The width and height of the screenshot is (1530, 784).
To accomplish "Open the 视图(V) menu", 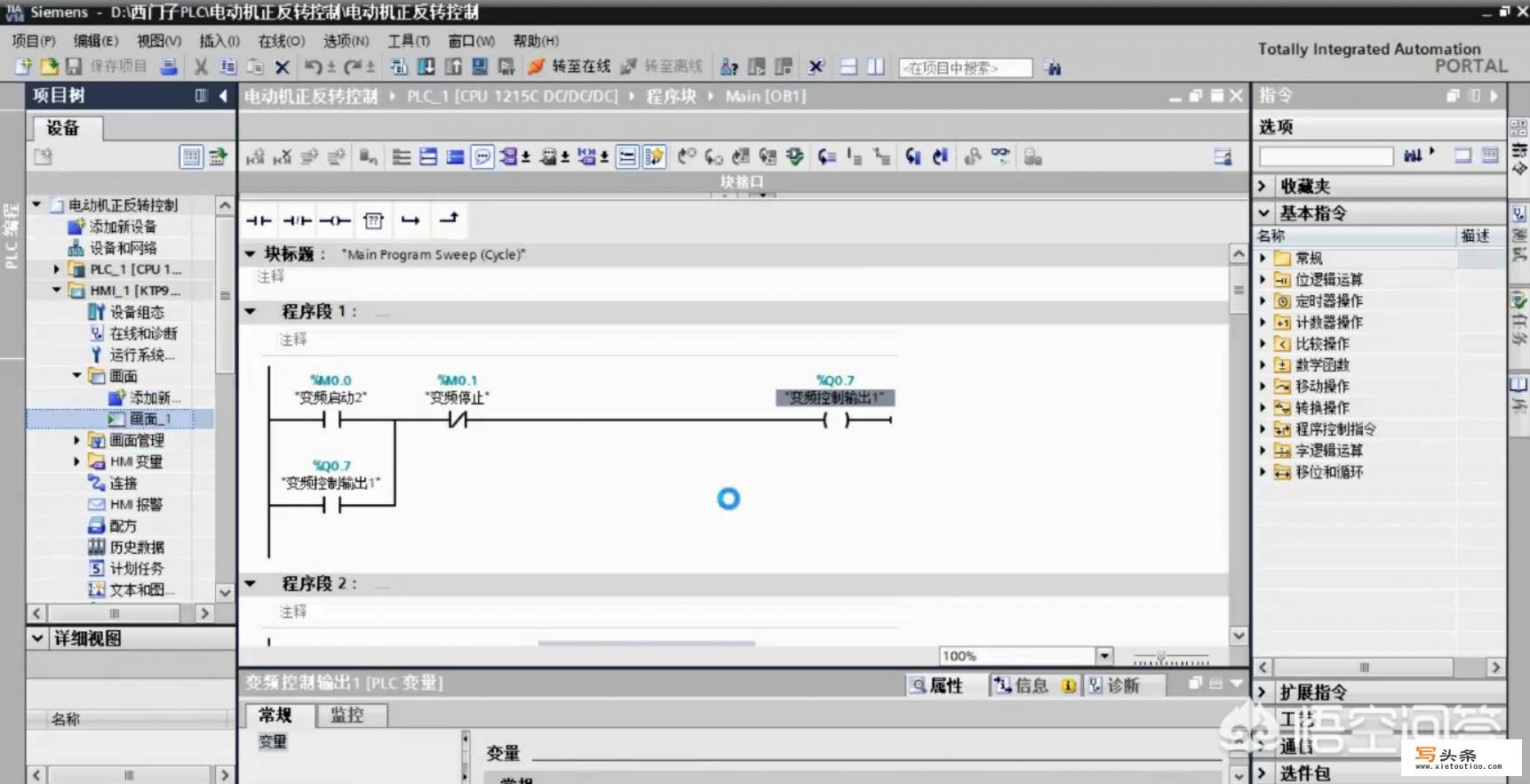I will coord(158,41).
